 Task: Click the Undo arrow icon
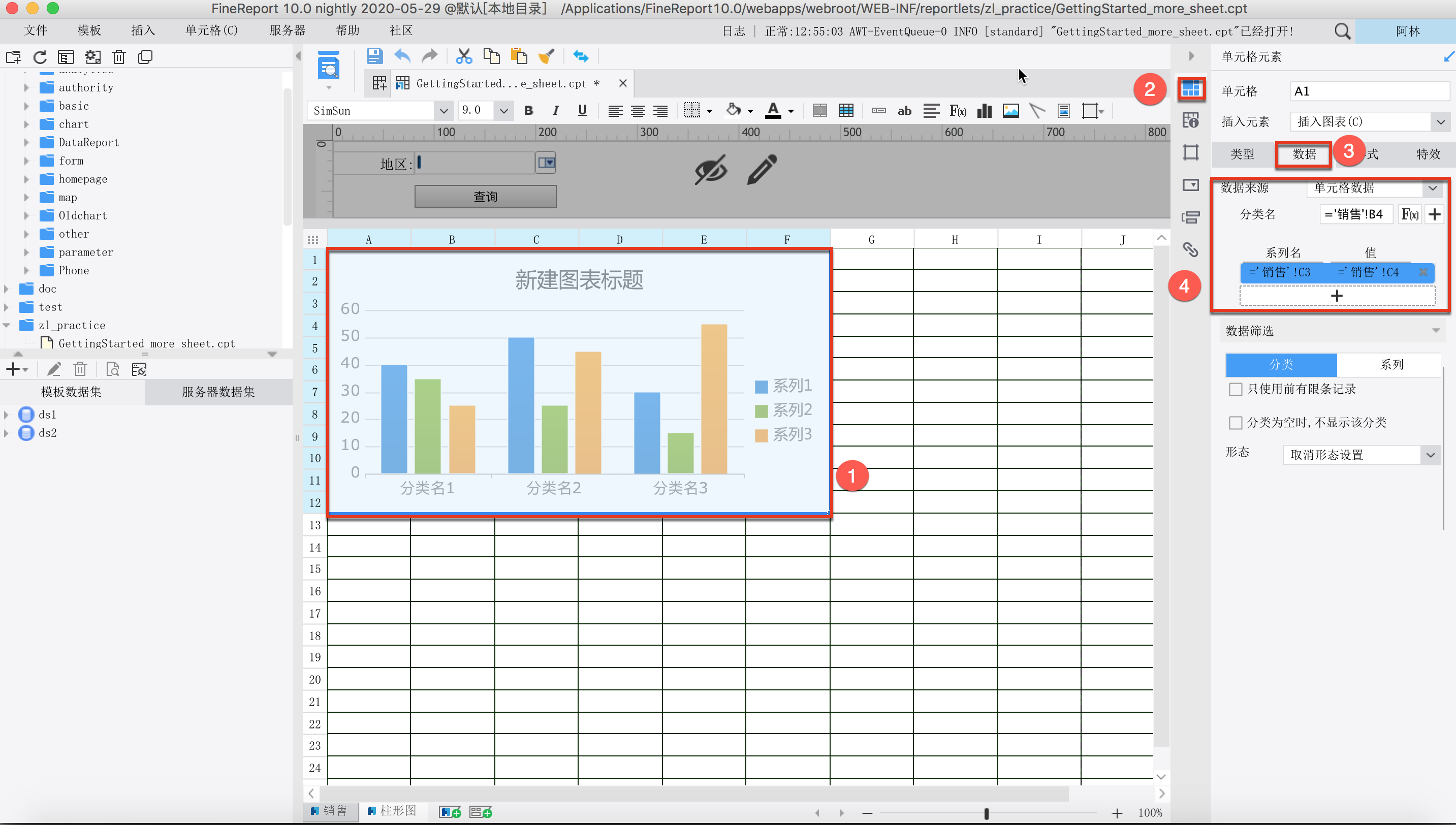(402, 55)
